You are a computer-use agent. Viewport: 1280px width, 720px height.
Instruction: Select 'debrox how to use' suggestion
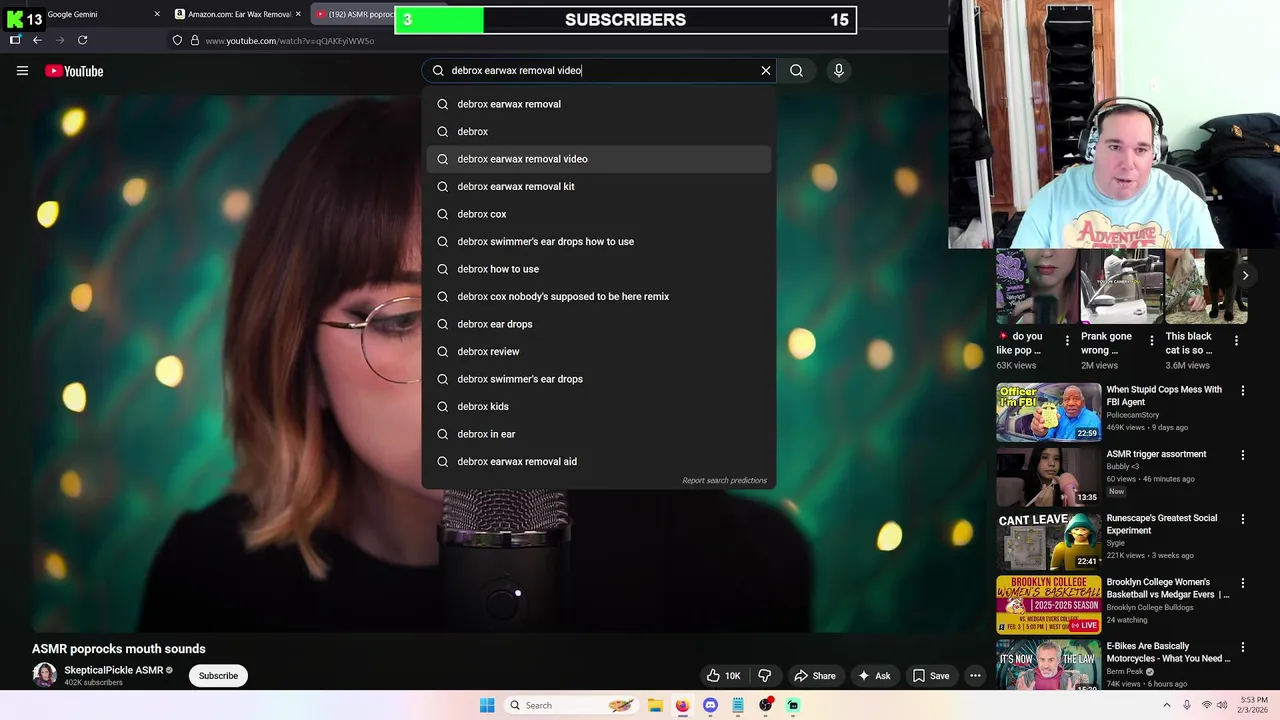[x=598, y=269]
